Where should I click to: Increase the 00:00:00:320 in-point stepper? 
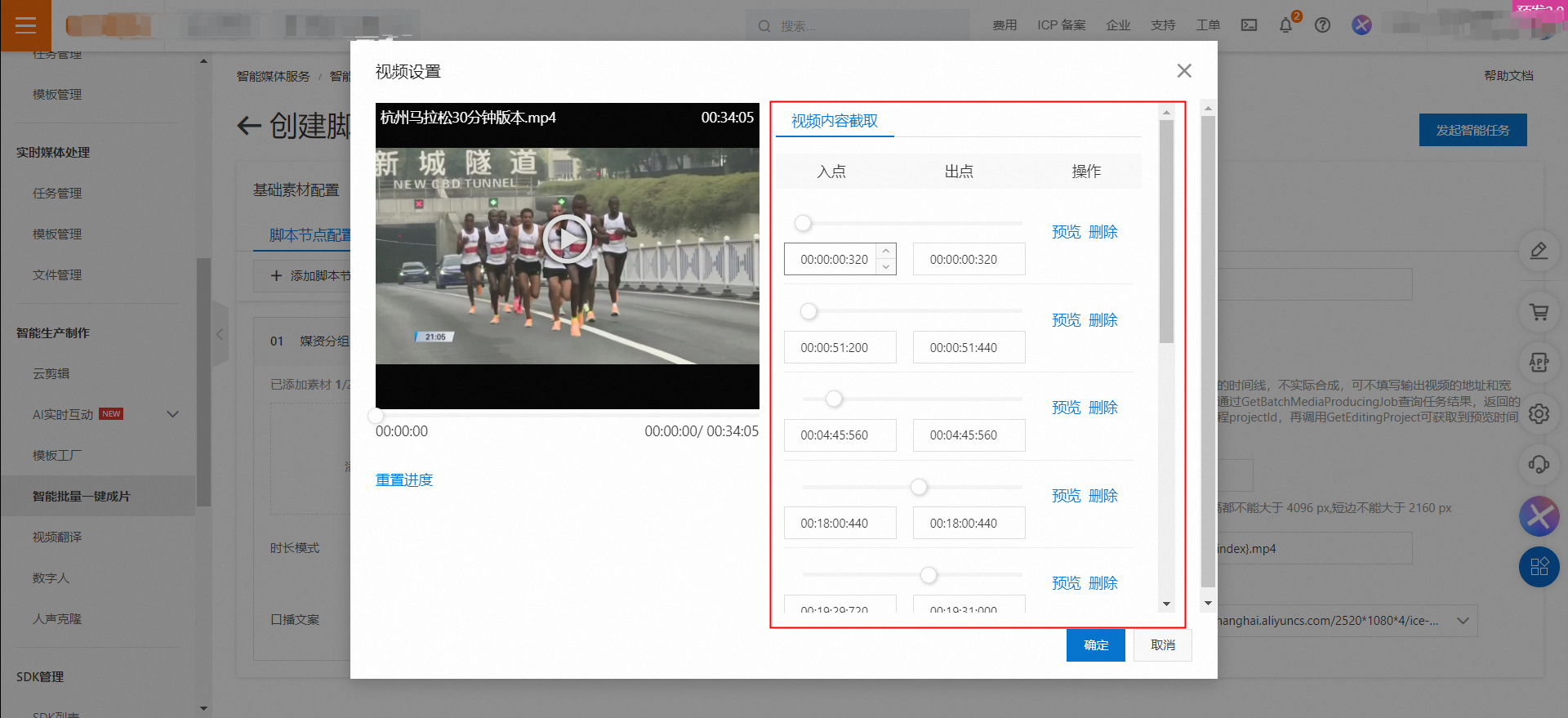point(886,252)
